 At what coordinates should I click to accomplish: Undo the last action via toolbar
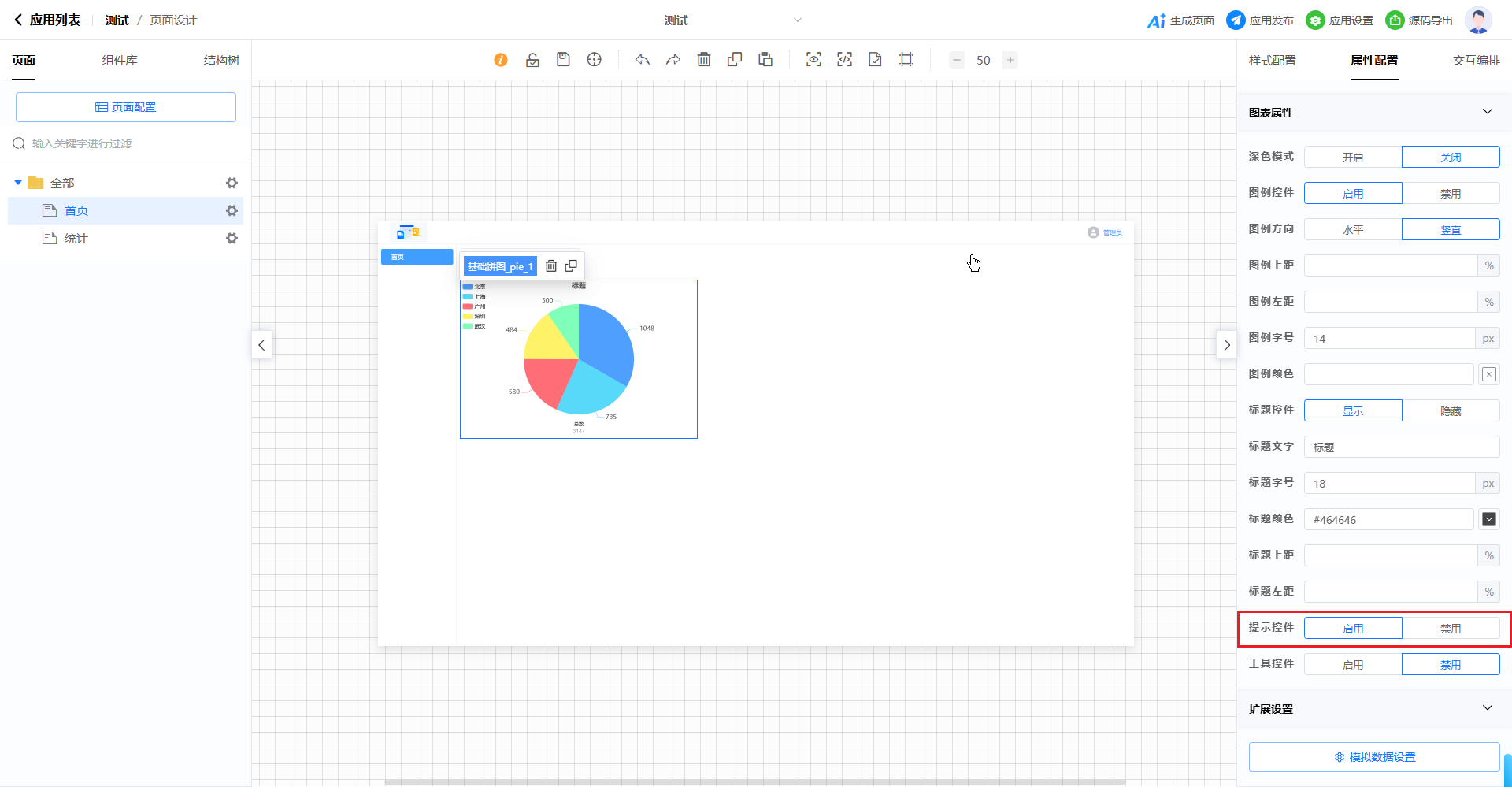[x=643, y=60]
